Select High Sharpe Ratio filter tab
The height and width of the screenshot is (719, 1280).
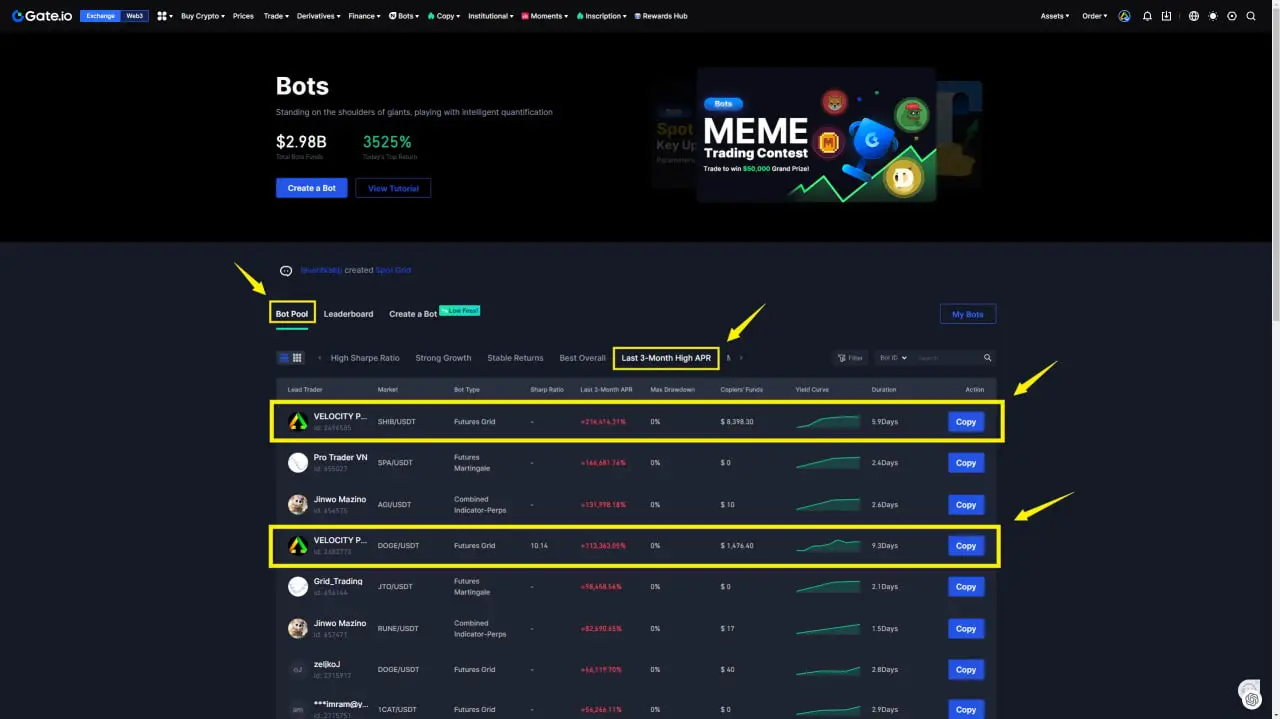tap(365, 358)
